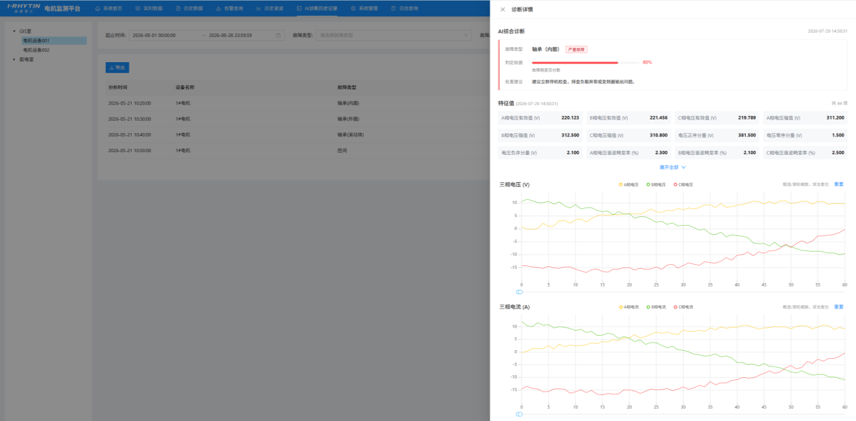The height and width of the screenshot is (421, 856).
Task: Click the B相电压有效值 221.456 feature card
Action: (x=628, y=117)
